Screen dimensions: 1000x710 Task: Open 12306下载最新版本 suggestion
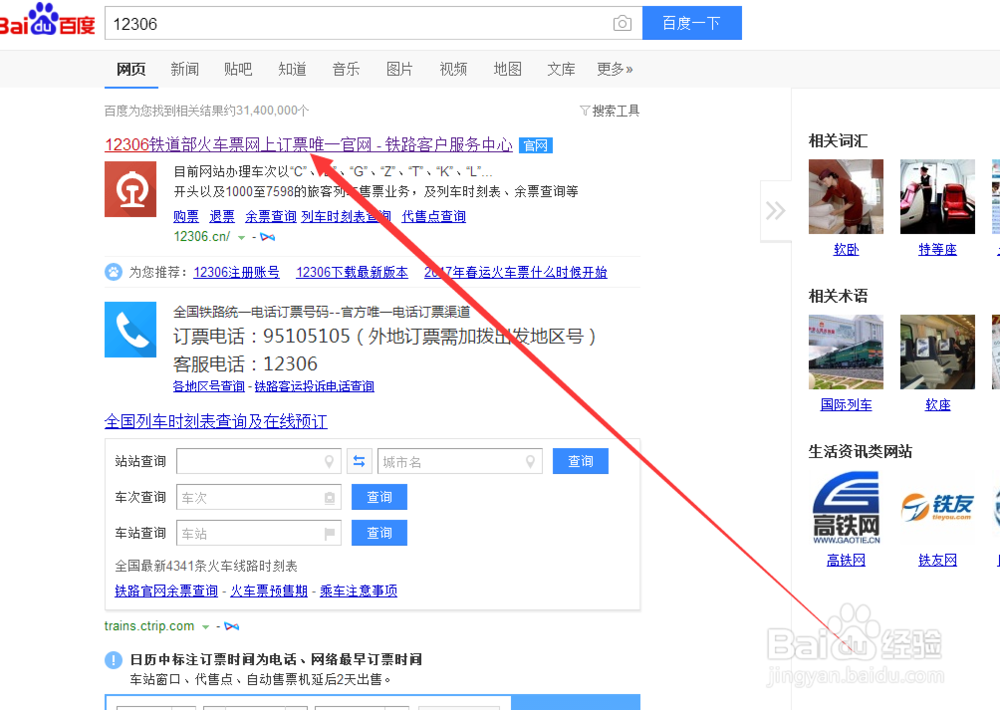[x=352, y=272]
